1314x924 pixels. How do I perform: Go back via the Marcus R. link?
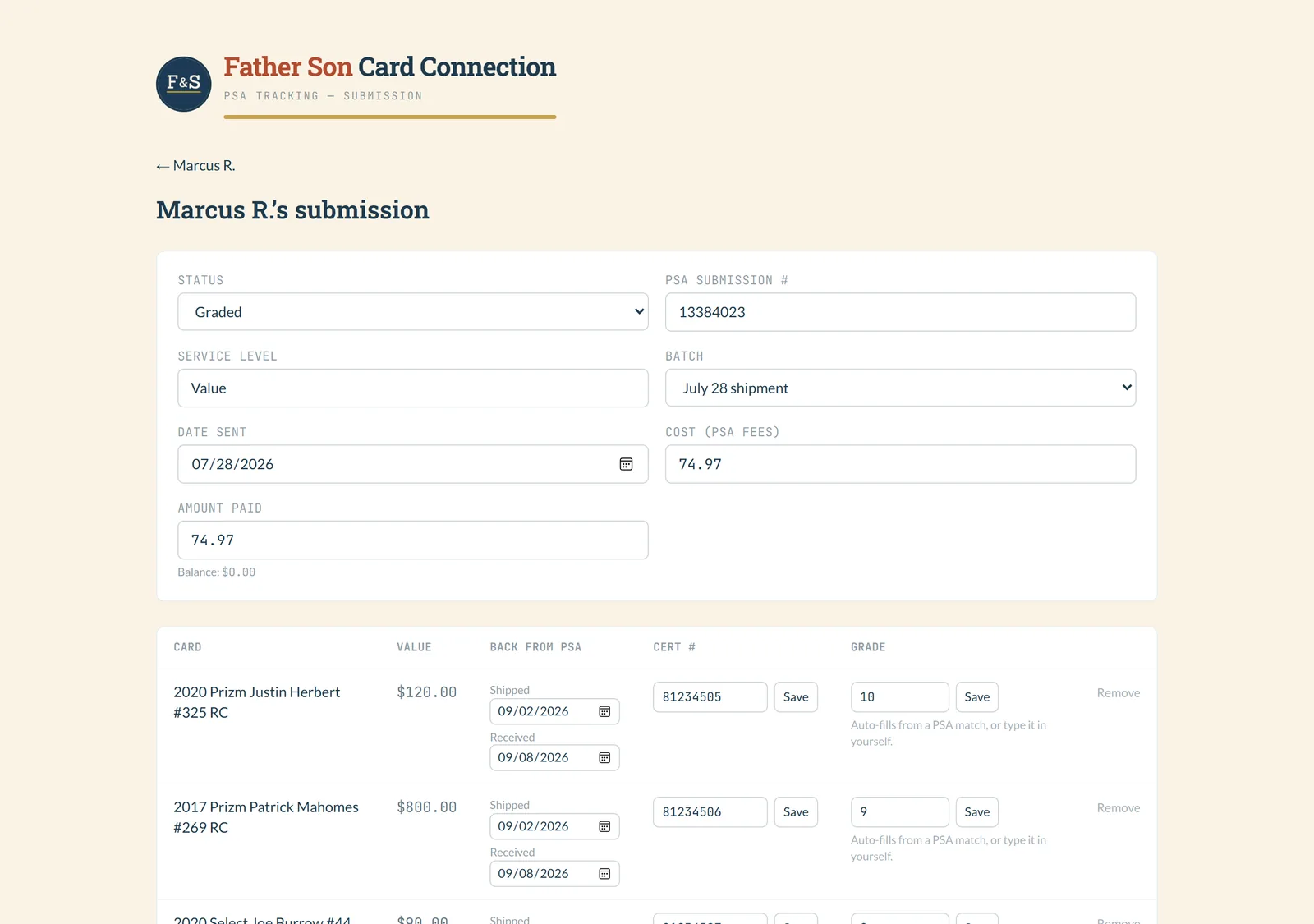pyautogui.click(x=195, y=165)
